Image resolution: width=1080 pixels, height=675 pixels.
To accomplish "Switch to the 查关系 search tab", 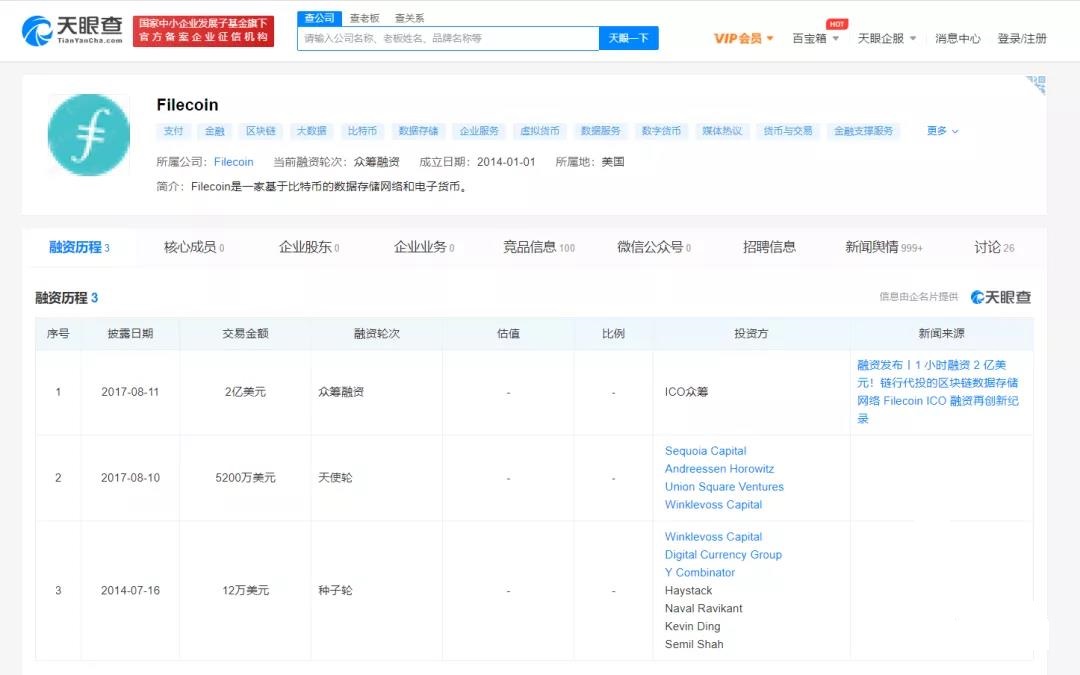I will [x=410, y=18].
